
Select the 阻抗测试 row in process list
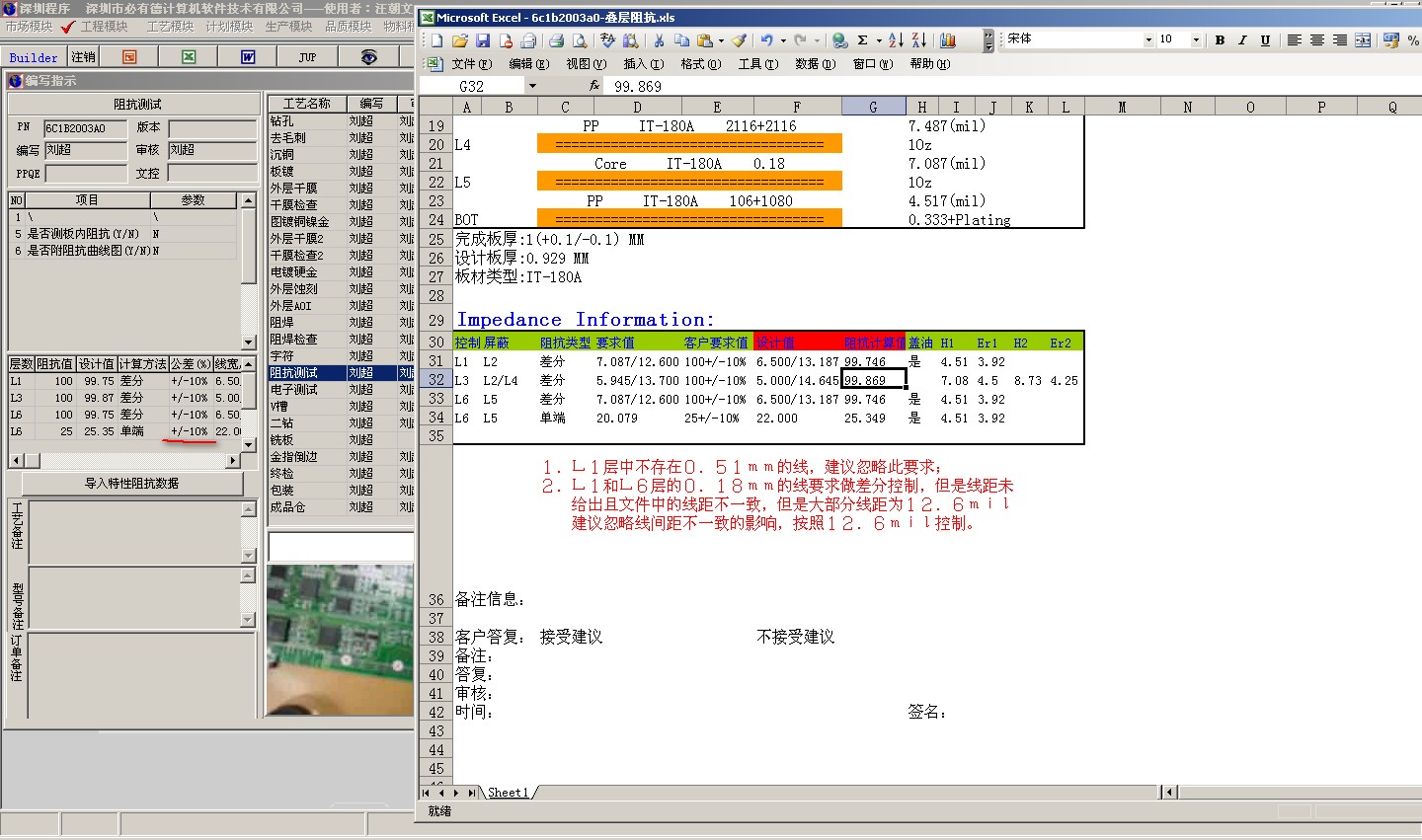click(x=340, y=372)
